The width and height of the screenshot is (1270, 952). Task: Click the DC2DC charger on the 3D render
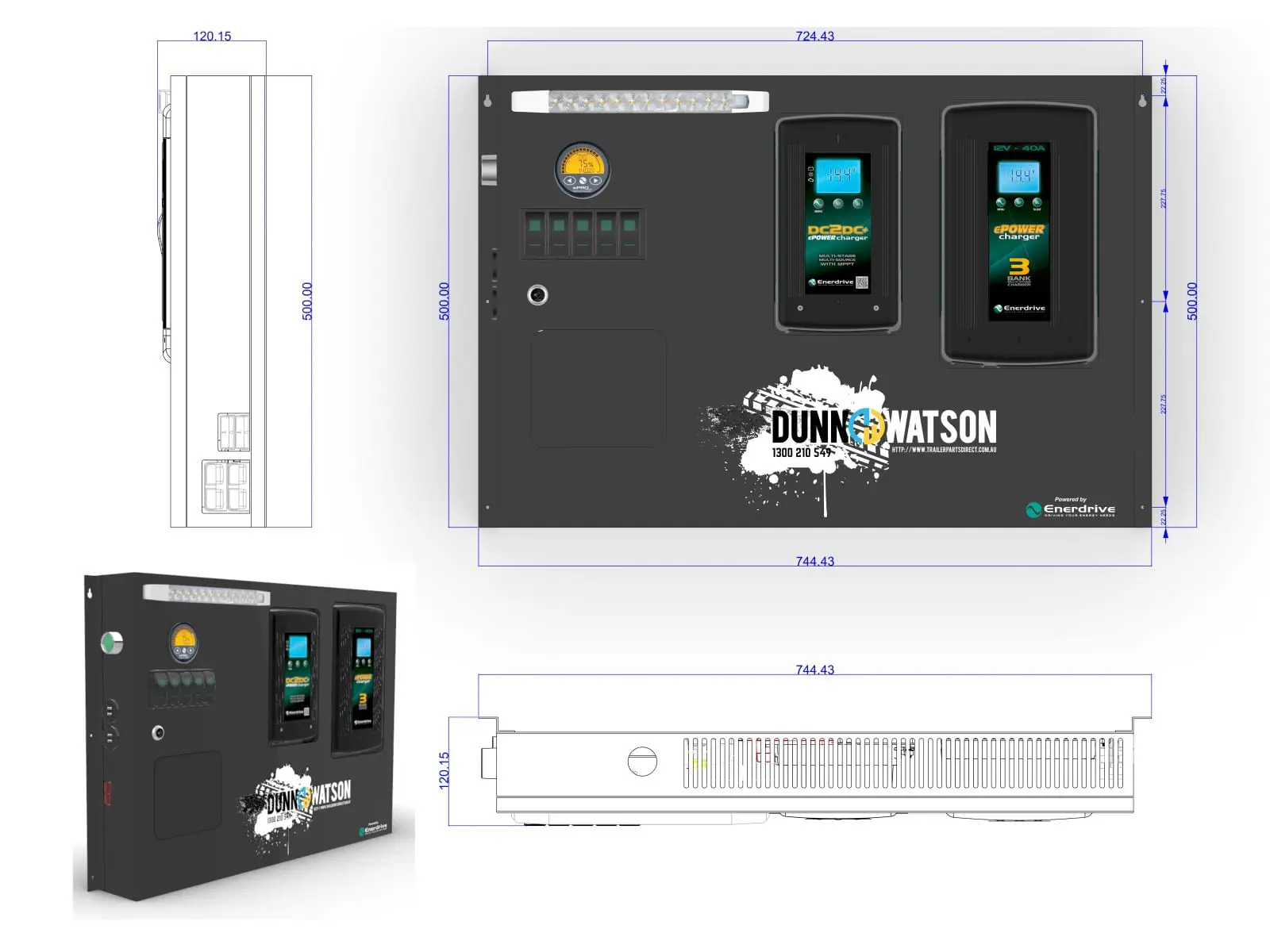[x=294, y=676]
